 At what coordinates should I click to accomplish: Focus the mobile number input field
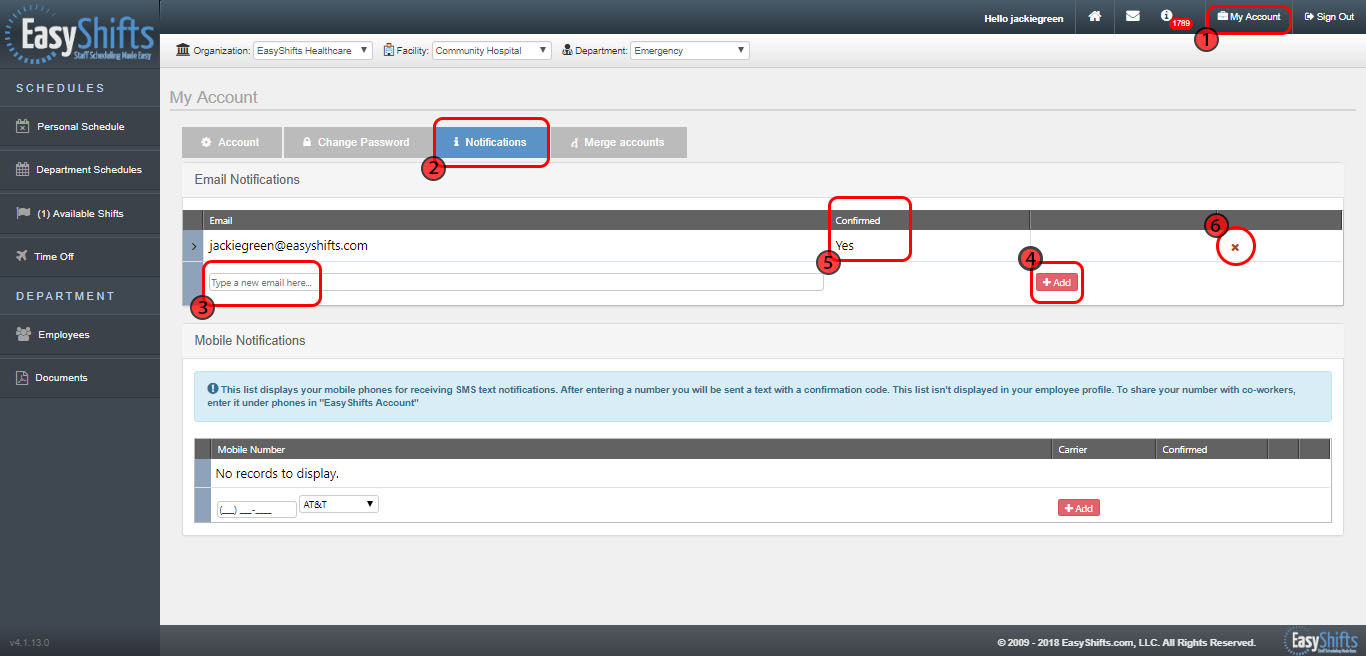tap(256, 509)
